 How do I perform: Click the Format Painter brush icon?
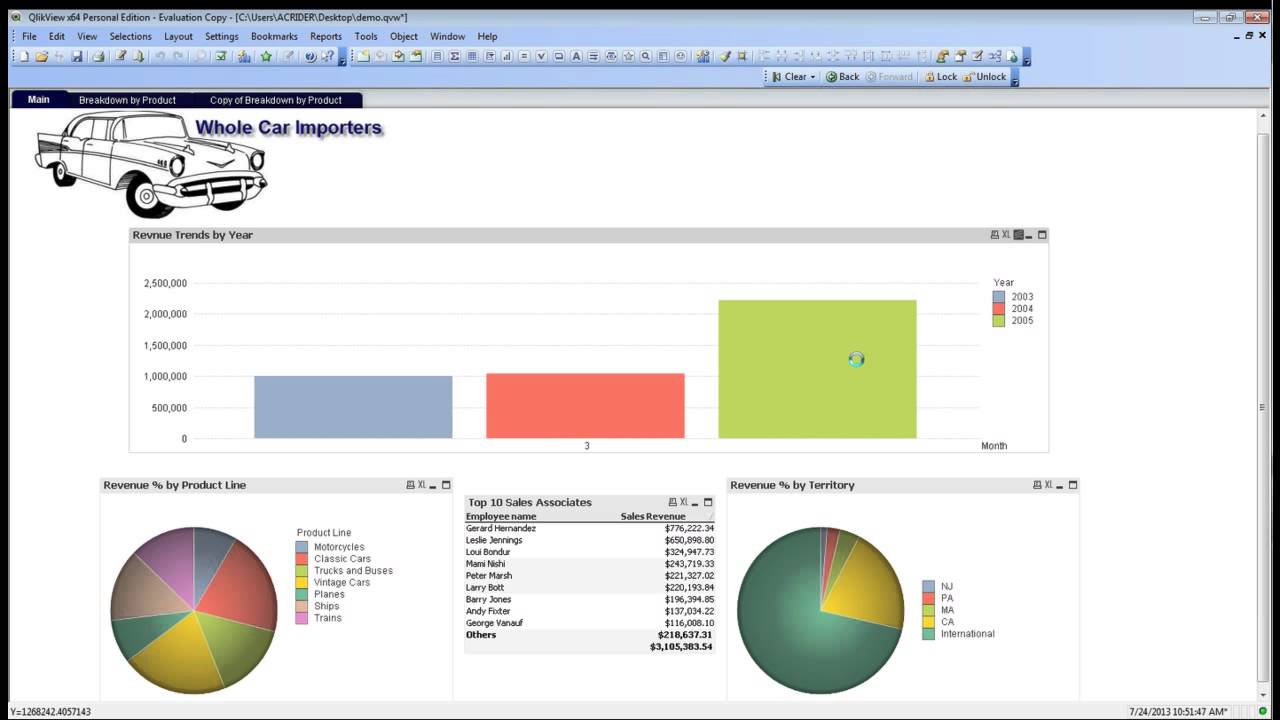tap(725, 56)
